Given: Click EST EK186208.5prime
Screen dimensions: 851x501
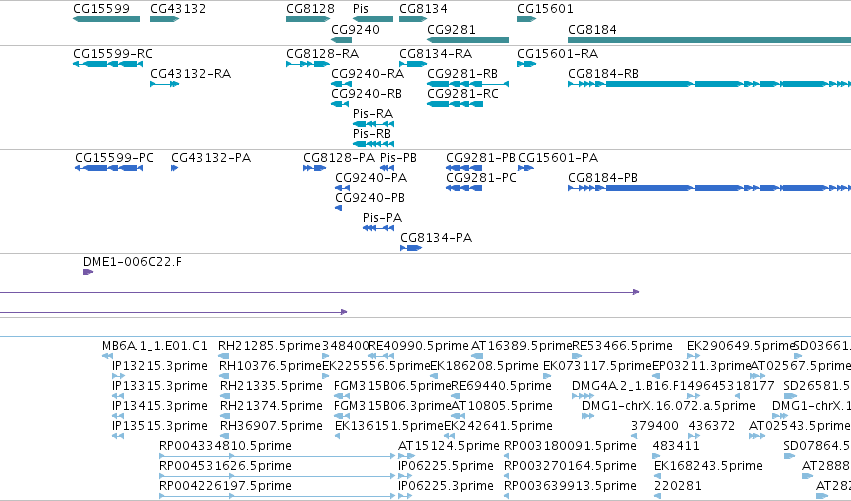Looking at the screenshot, I should [x=434, y=376].
